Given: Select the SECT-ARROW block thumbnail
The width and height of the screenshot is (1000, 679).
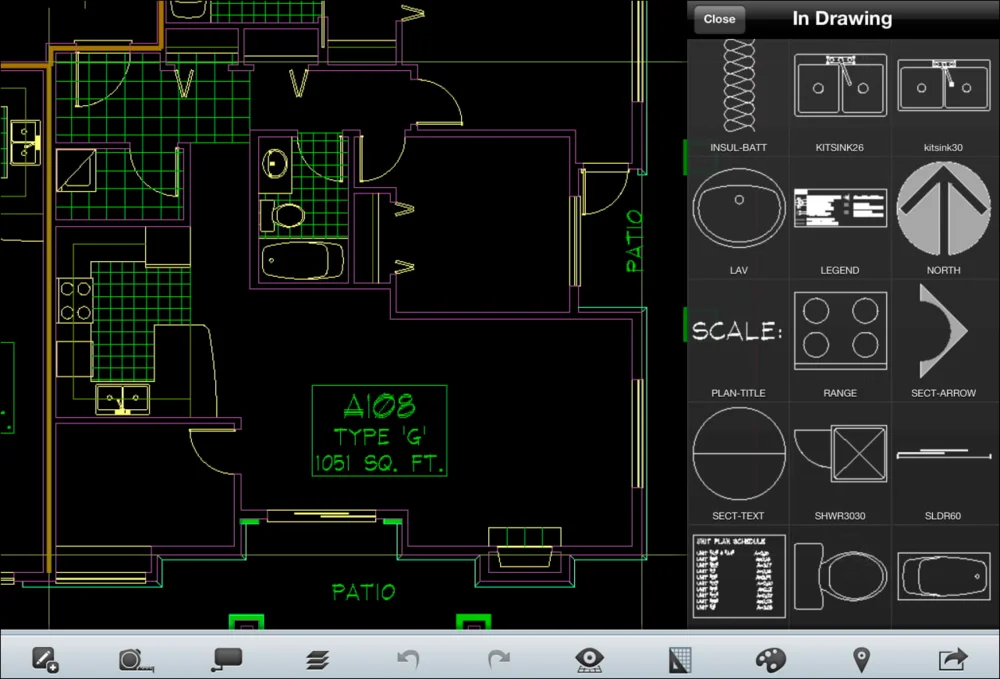Looking at the screenshot, I should (x=943, y=332).
